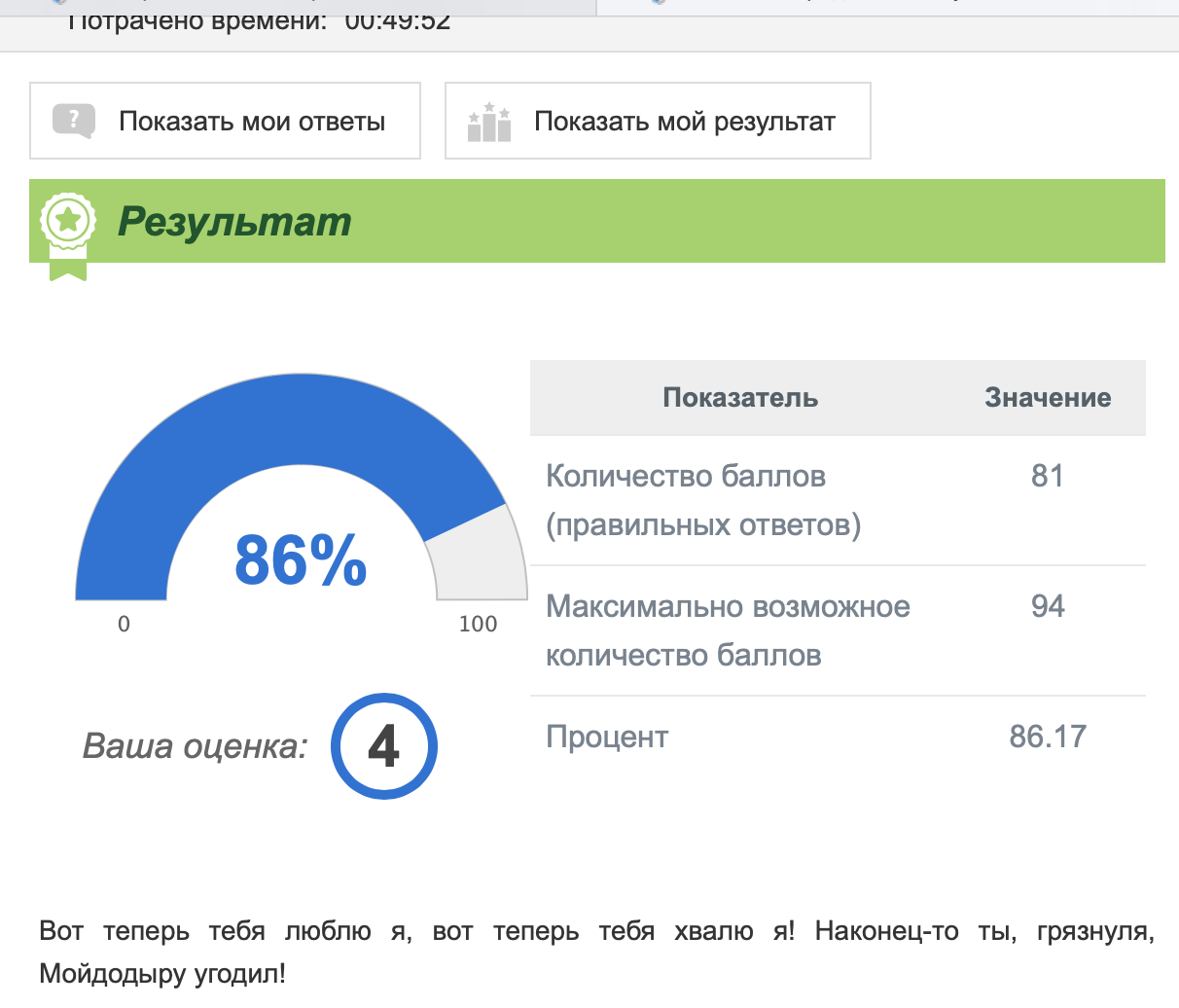Click the podium stars result icon
The height and width of the screenshot is (1008, 1179).
point(489,122)
